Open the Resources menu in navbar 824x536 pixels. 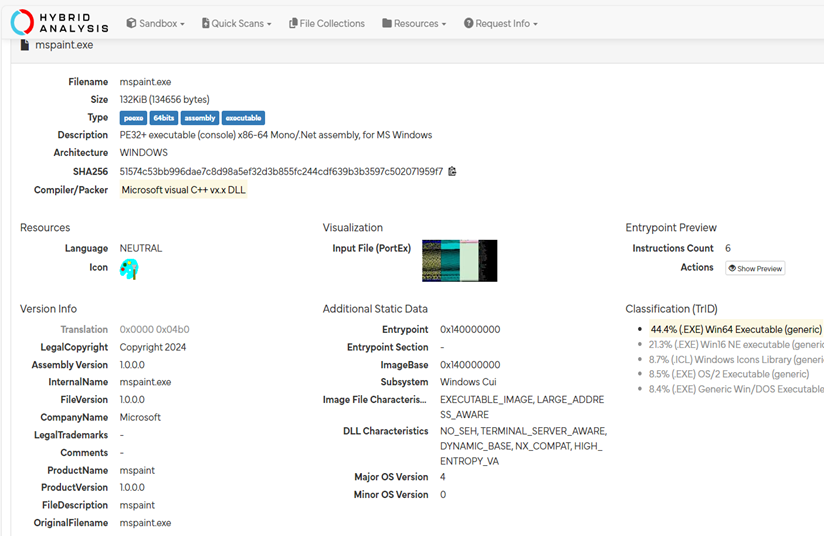pyautogui.click(x=414, y=23)
